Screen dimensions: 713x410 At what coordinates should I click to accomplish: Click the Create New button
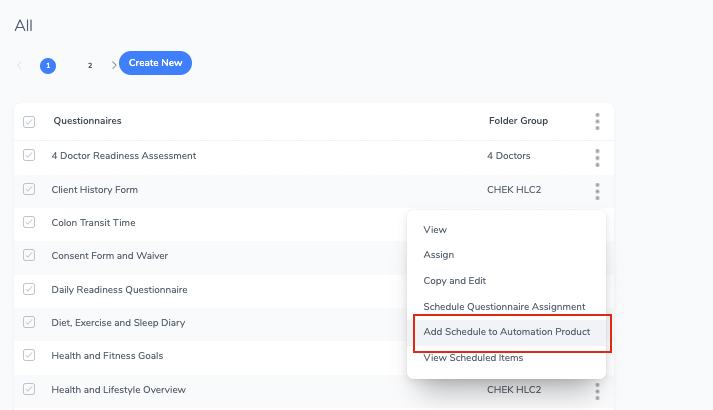[156, 63]
